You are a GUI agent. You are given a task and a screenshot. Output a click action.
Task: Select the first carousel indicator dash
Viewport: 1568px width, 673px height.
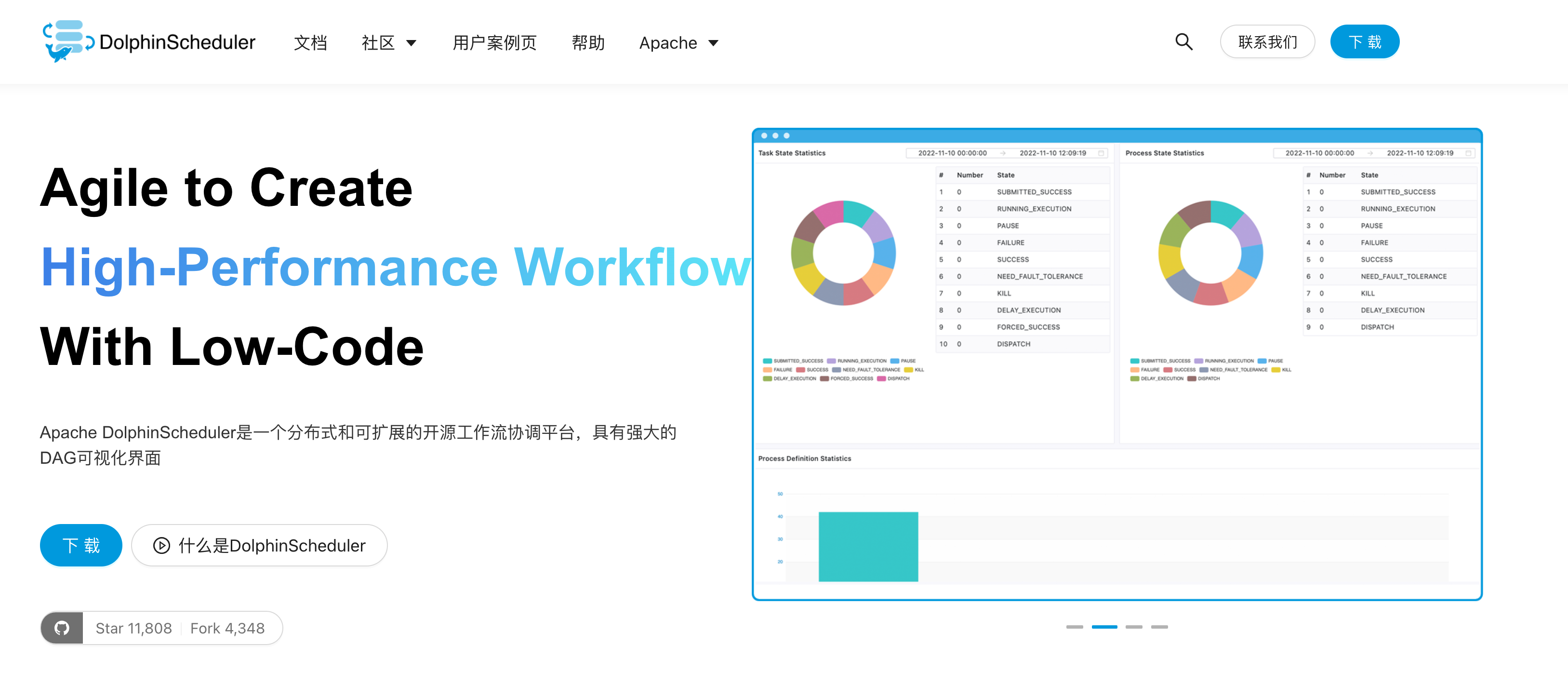pyautogui.click(x=1075, y=627)
